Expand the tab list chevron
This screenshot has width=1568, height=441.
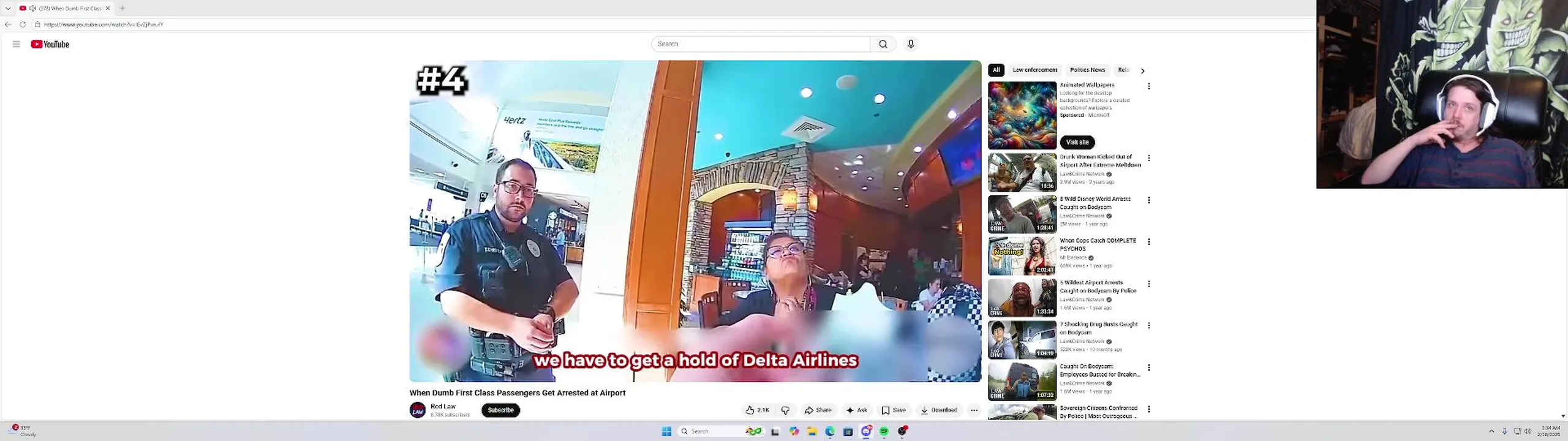point(8,8)
